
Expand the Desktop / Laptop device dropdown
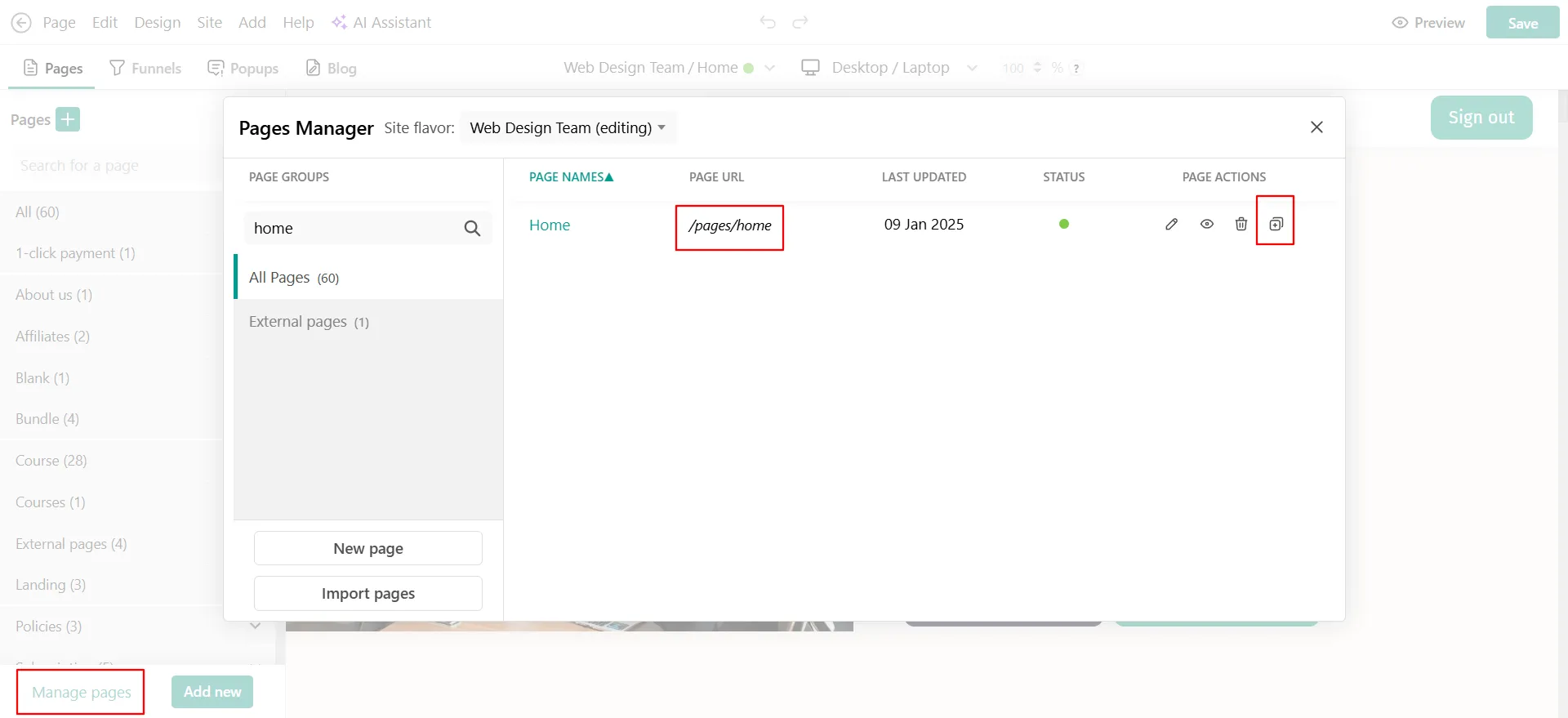[x=971, y=68]
